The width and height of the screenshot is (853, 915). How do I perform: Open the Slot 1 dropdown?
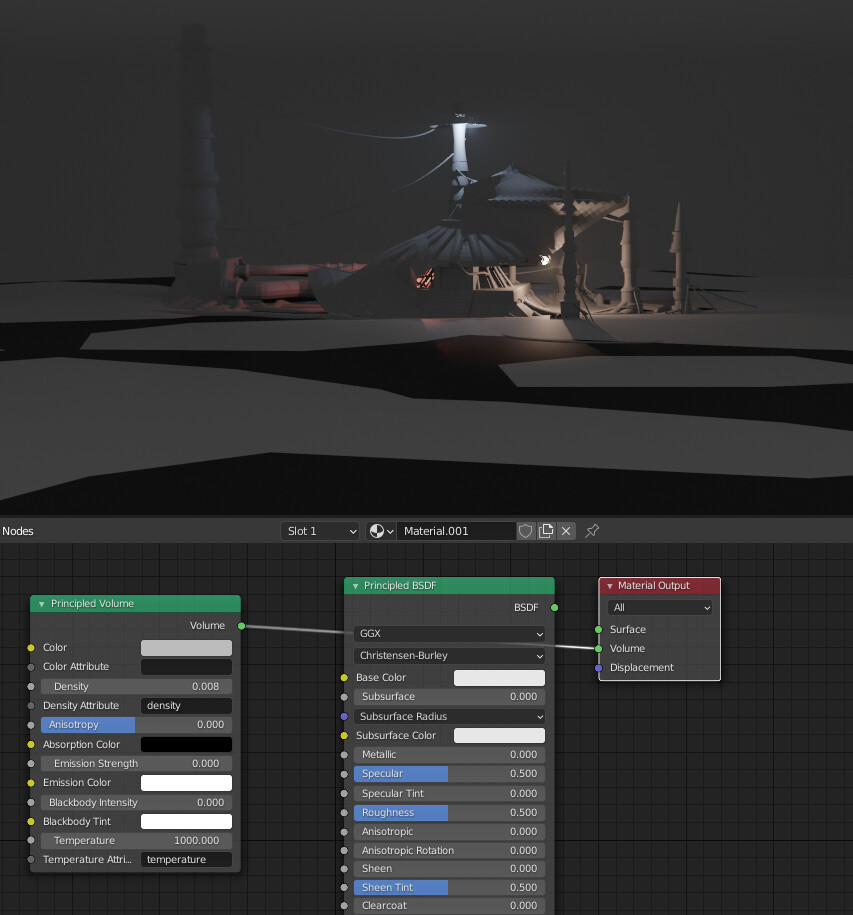click(320, 531)
